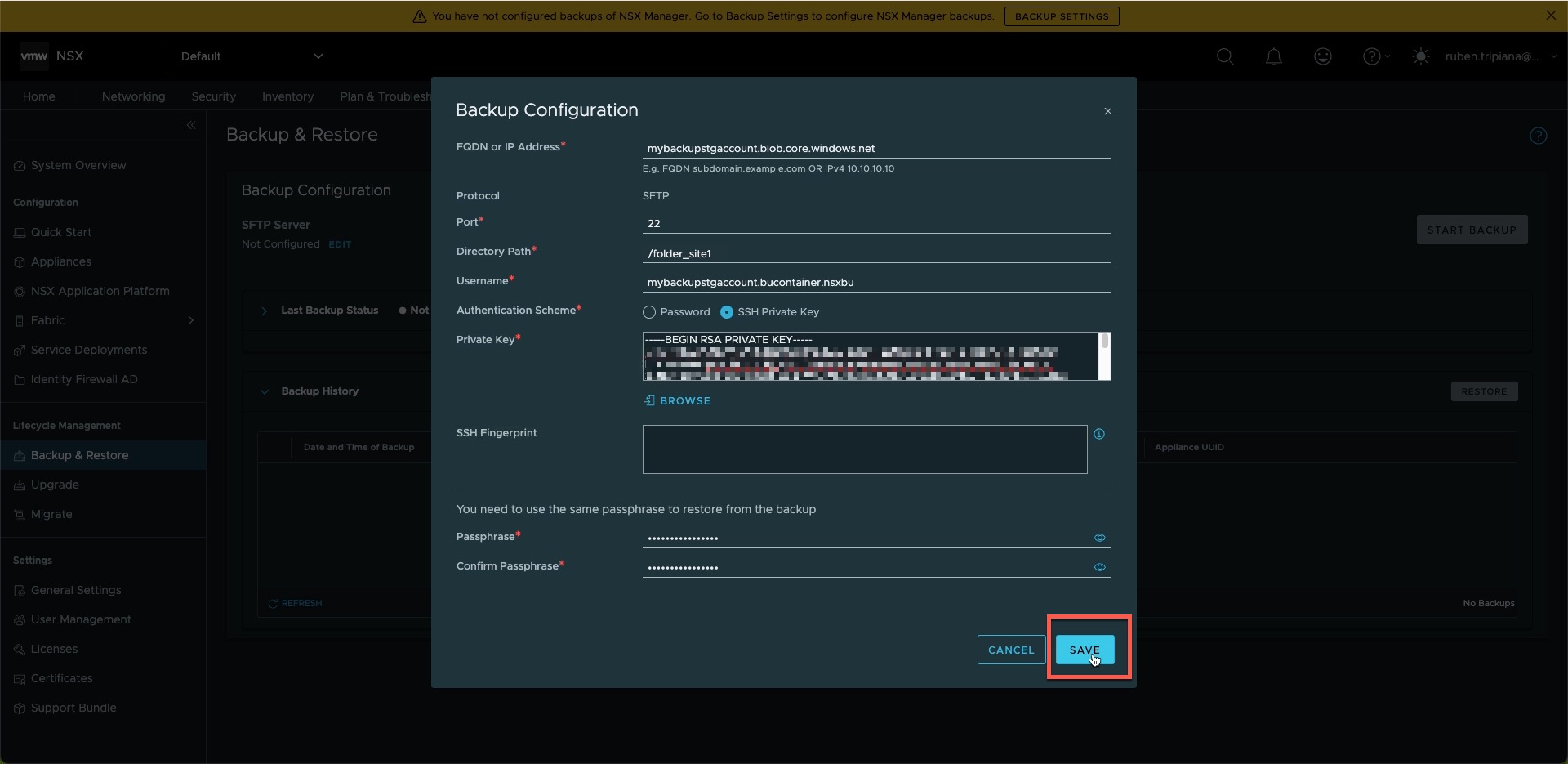This screenshot has width=1568, height=764.
Task: Dismiss the backup warning banner
Action: (1551, 16)
